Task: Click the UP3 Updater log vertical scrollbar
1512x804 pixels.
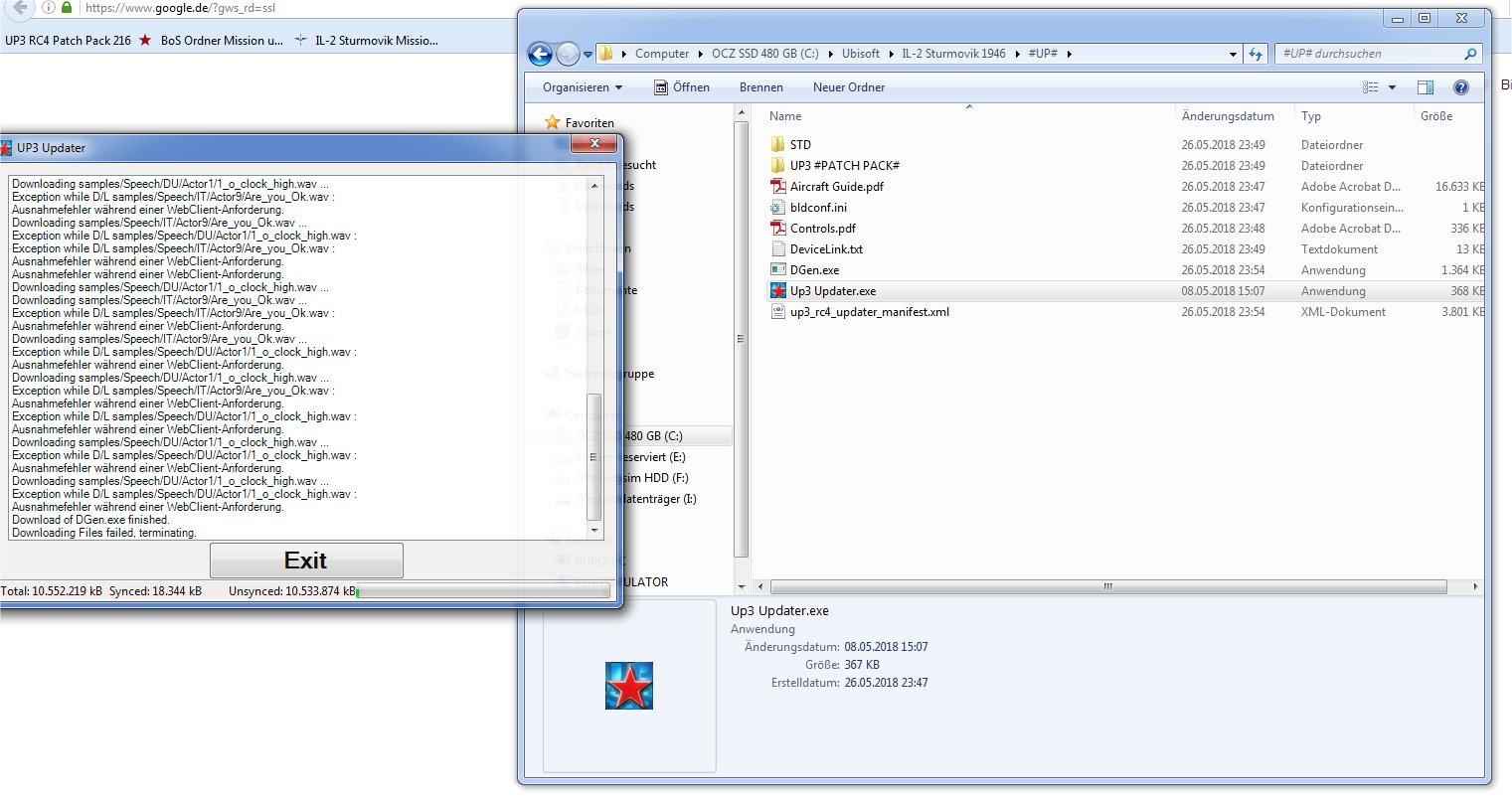Action: tap(594, 359)
